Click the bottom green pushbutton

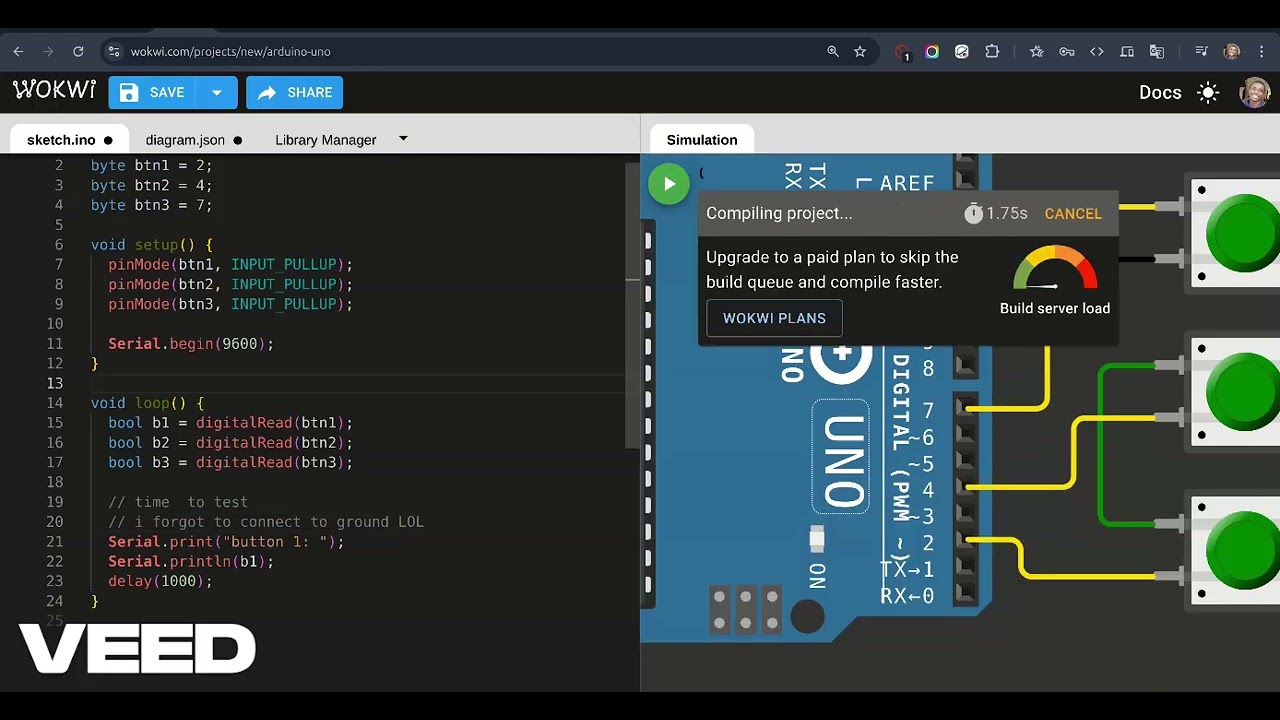1242,550
